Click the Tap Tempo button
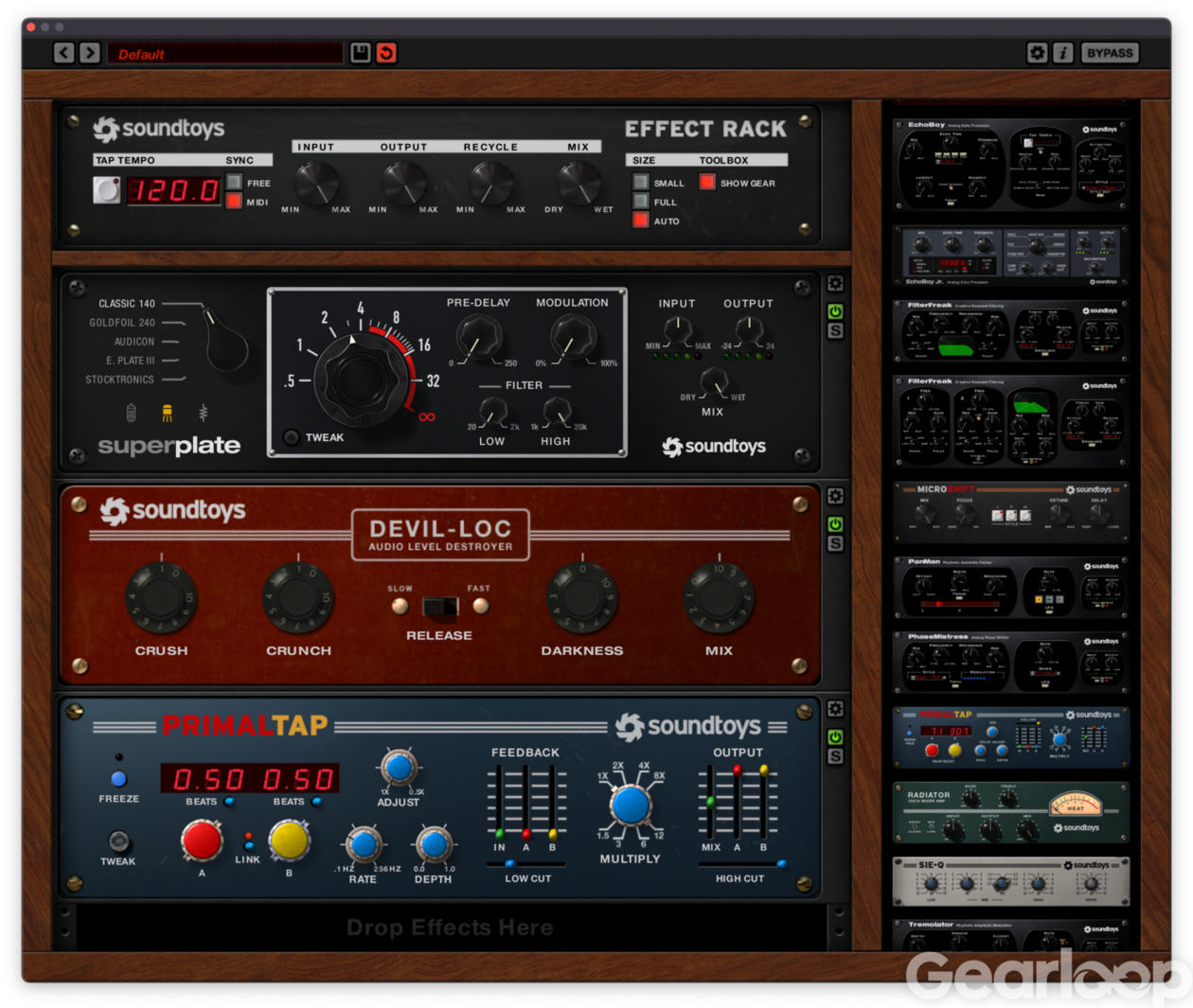1193x1008 pixels. click(x=106, y=190)
